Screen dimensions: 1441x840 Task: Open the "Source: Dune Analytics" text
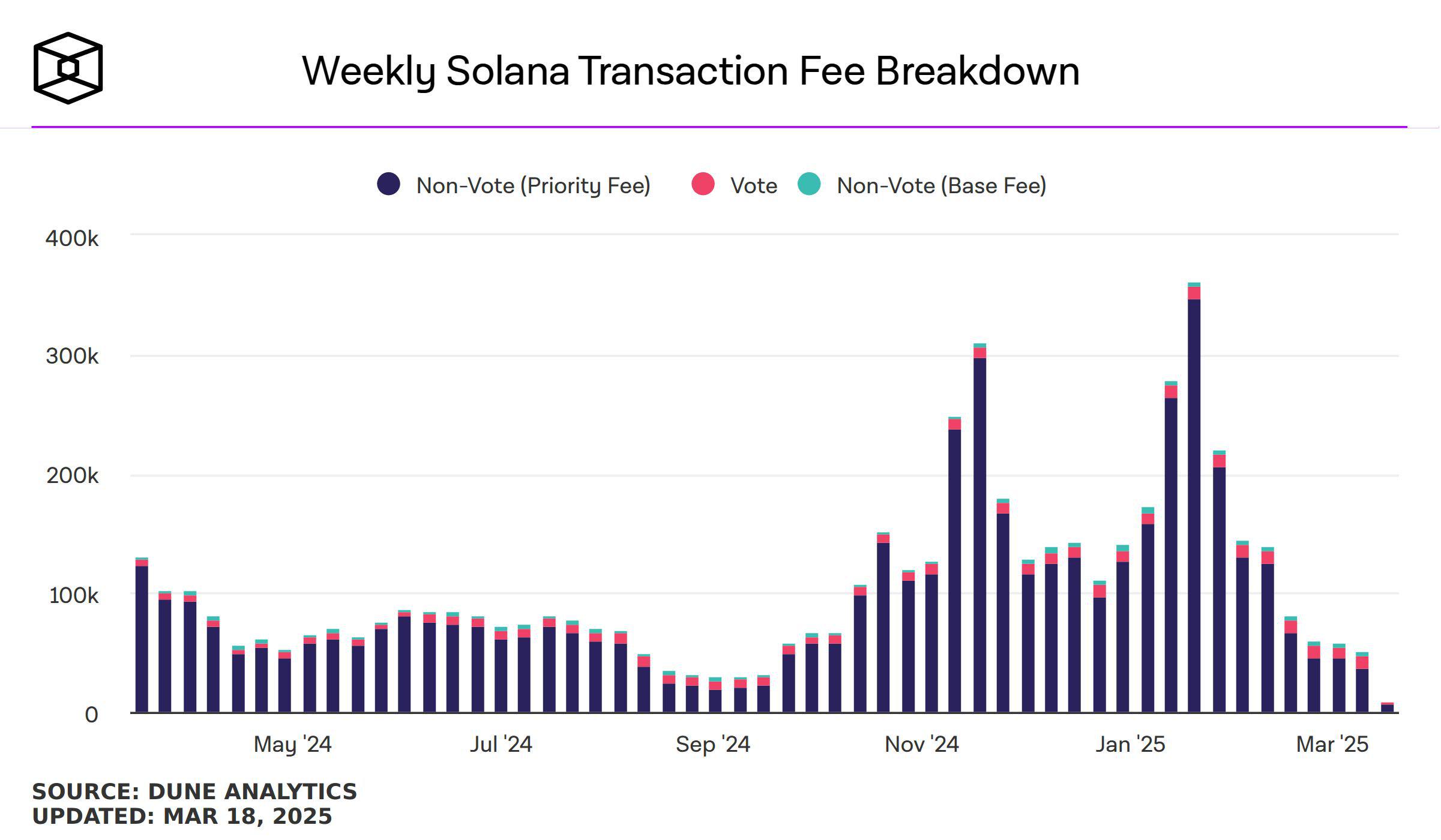pyautogui.click(x=194, y=791)
